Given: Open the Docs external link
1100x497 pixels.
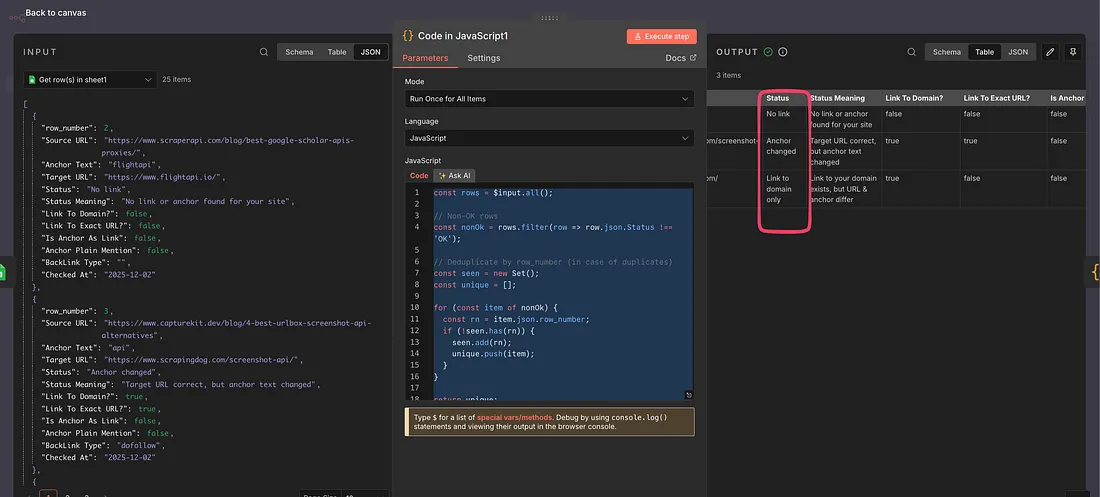Looking at the screenshot, I should pos(680,58).
